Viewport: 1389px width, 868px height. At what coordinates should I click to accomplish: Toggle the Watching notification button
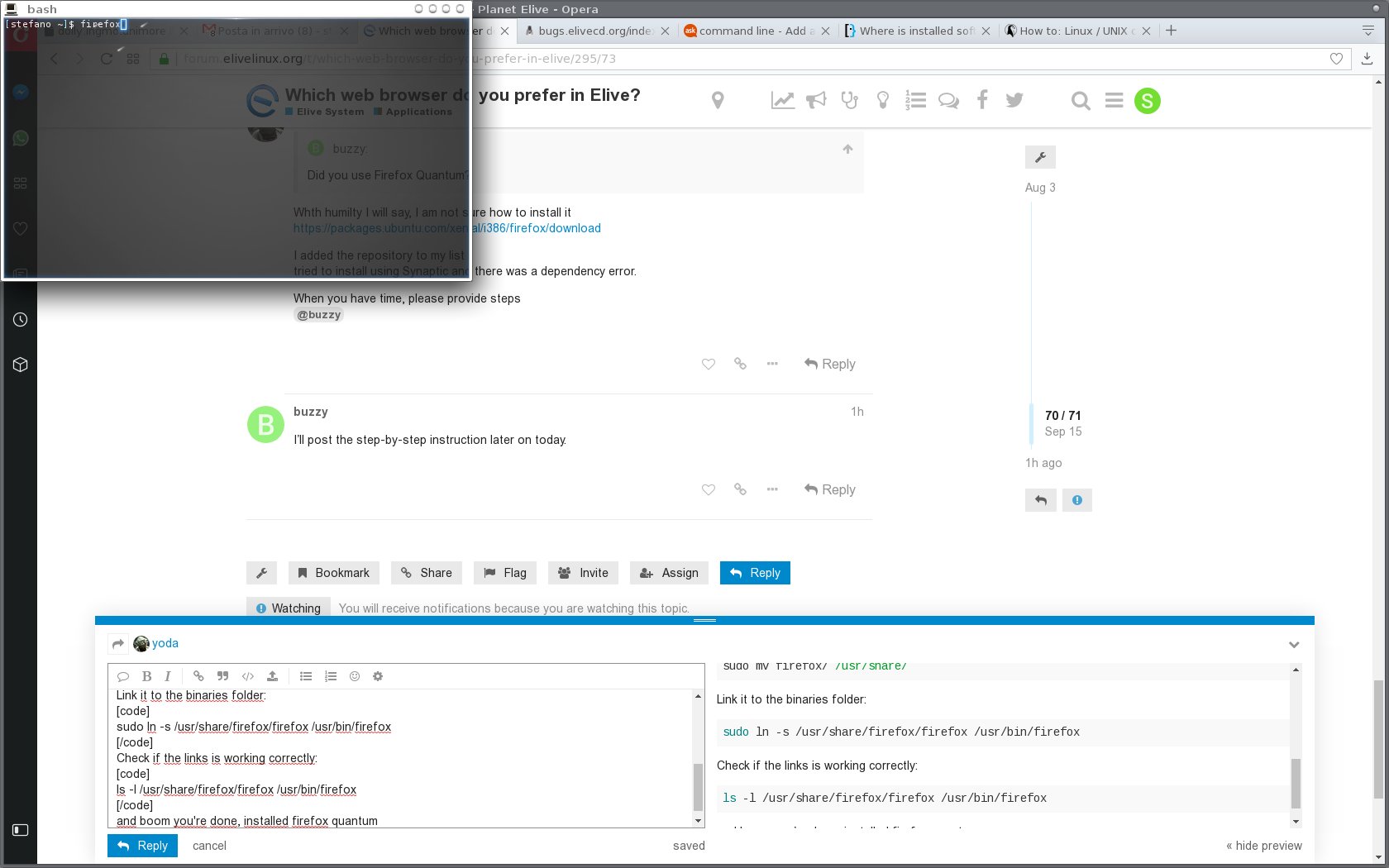click(288, 608)
